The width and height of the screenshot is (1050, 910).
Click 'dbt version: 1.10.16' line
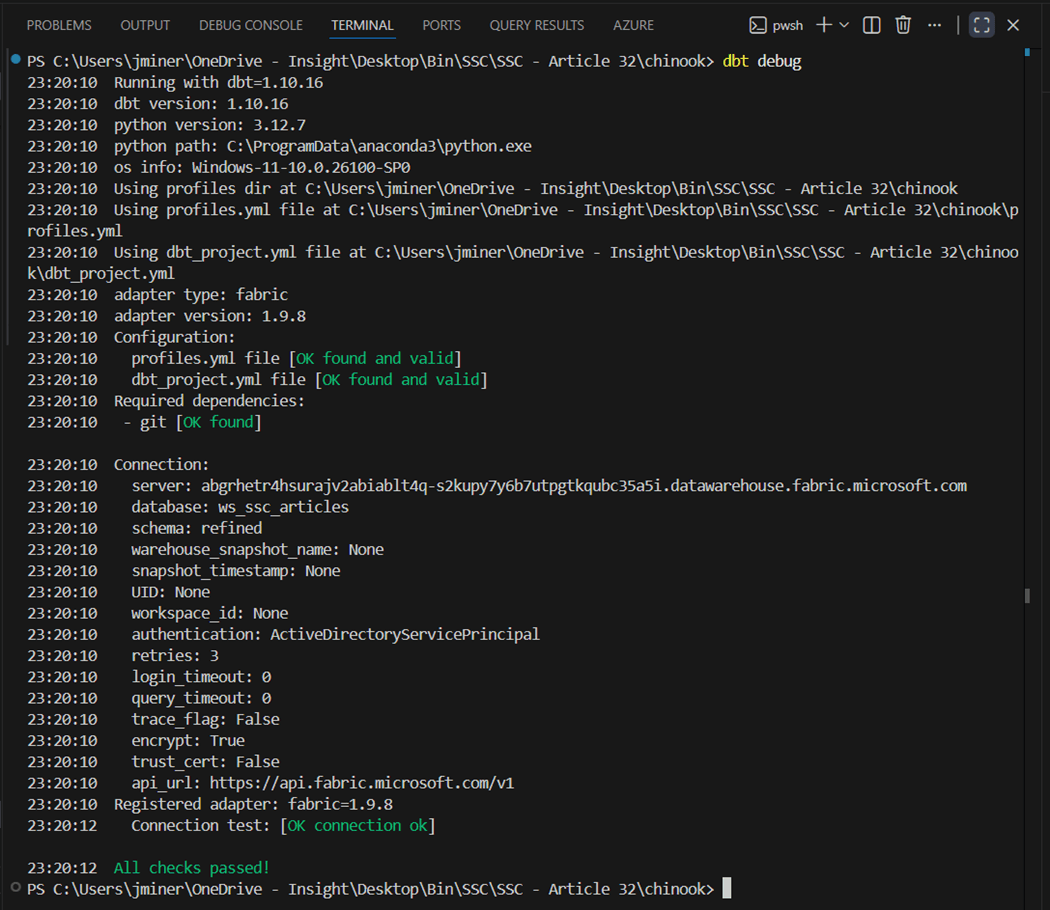(x=201, y=104)
